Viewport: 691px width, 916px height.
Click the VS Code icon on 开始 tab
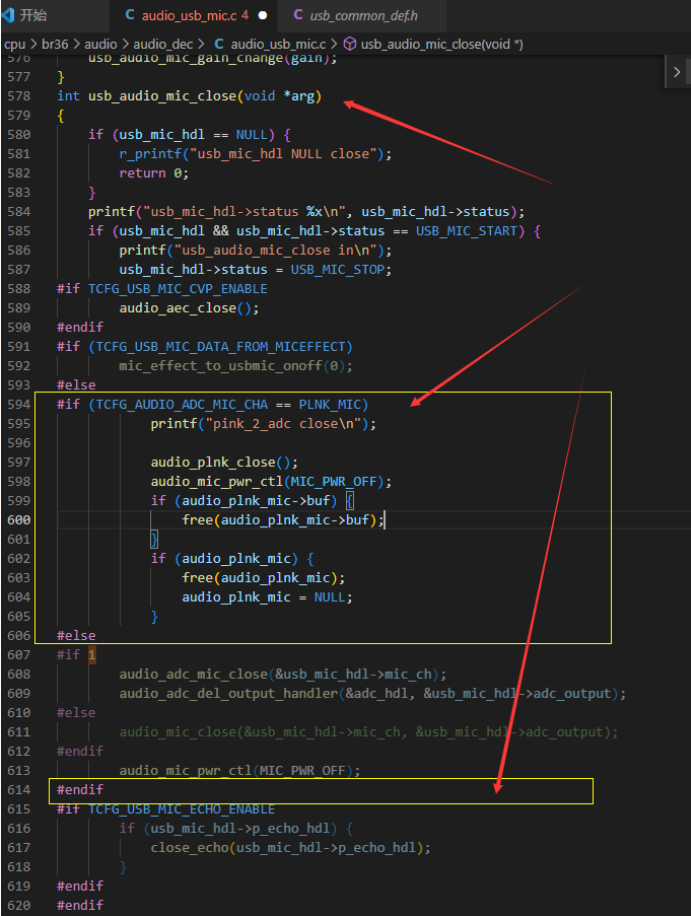[8, 15]
